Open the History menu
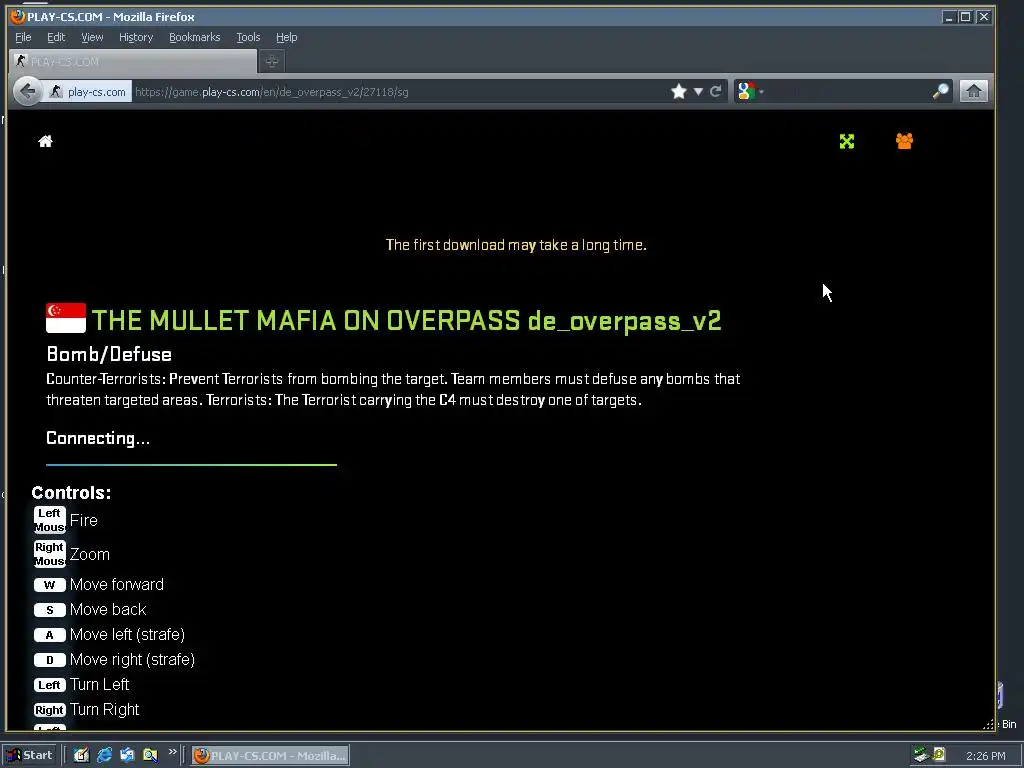 [136, 37]
